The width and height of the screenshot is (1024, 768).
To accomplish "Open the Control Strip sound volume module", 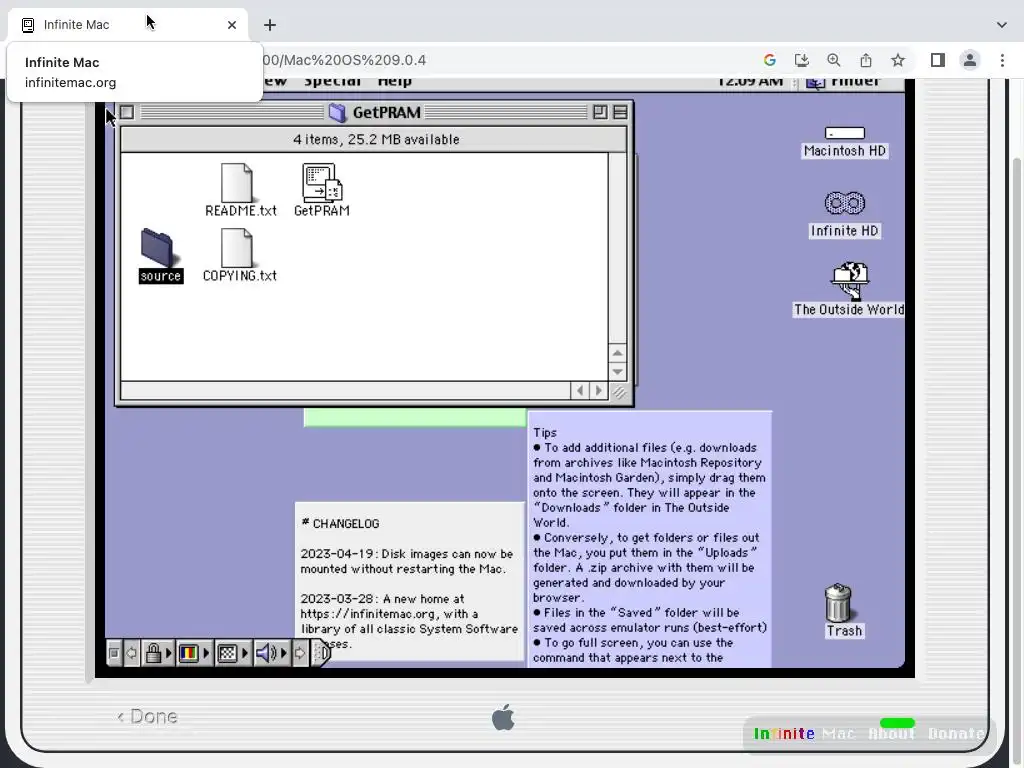I will pos(265,653).
